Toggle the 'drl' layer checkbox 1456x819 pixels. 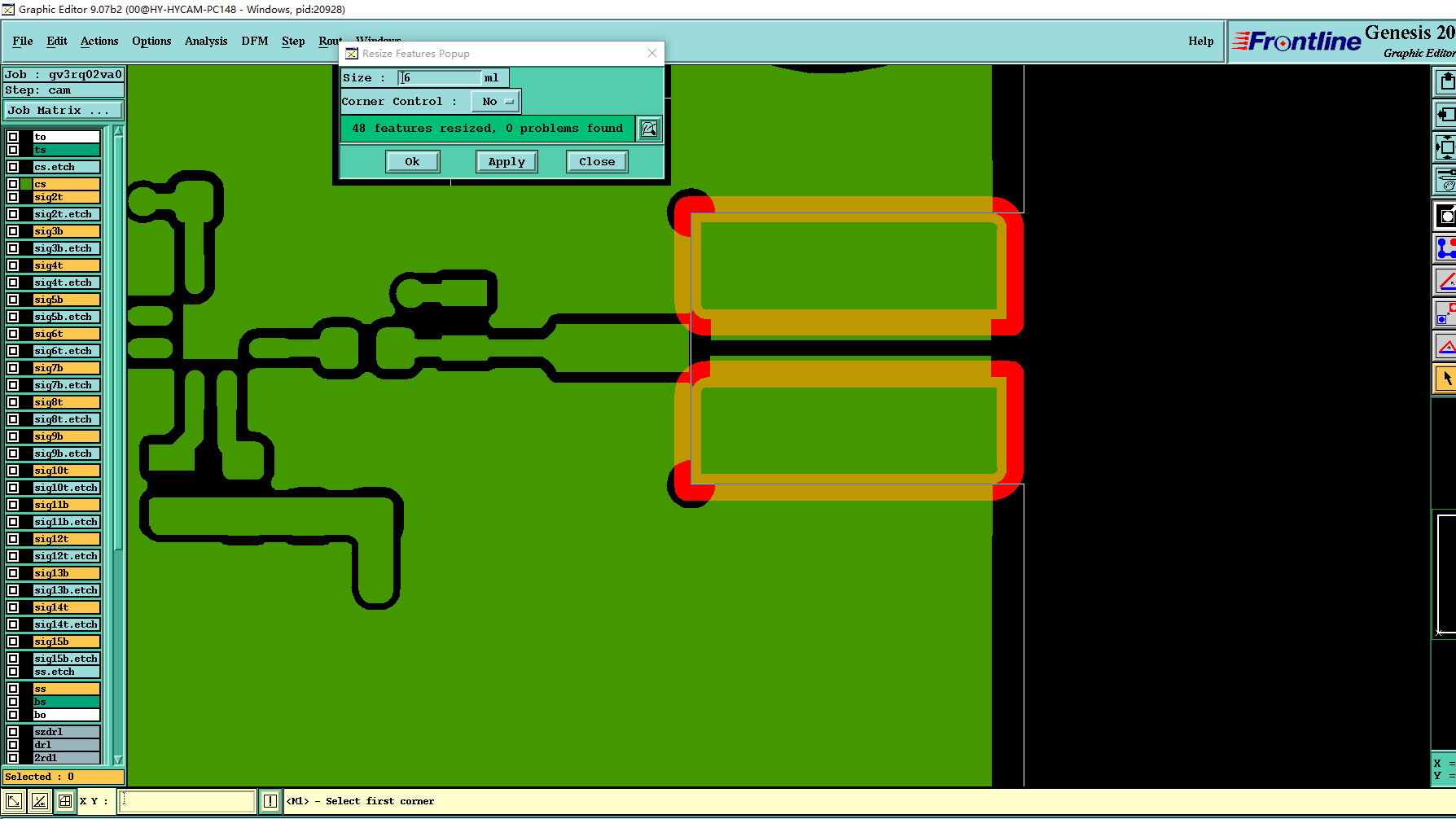tap(13, 745)
